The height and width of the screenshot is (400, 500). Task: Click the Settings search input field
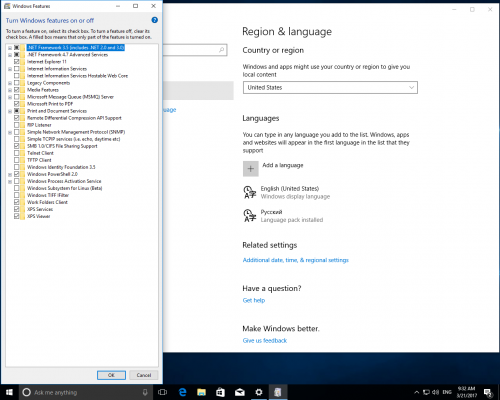[195, 50]
